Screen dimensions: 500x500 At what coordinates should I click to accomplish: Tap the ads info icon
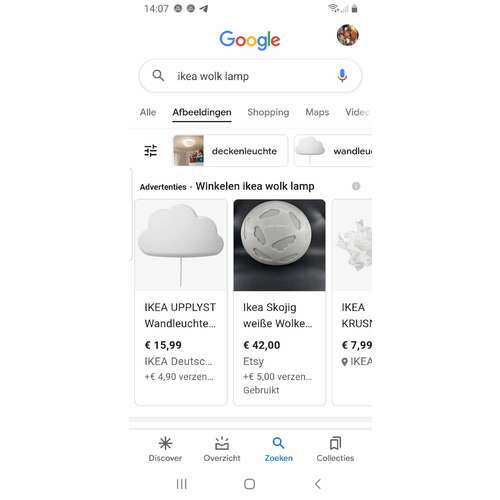[x=356, y=186]
